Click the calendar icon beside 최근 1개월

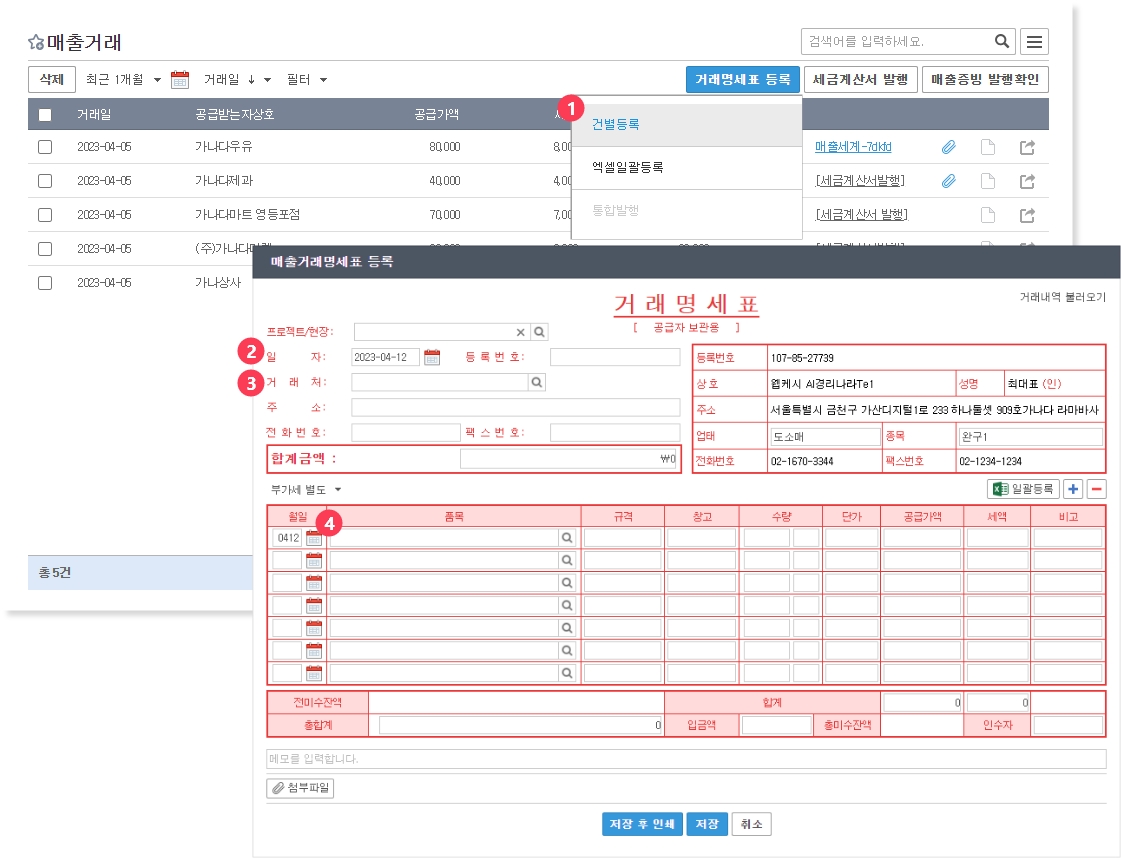(180, 80)
